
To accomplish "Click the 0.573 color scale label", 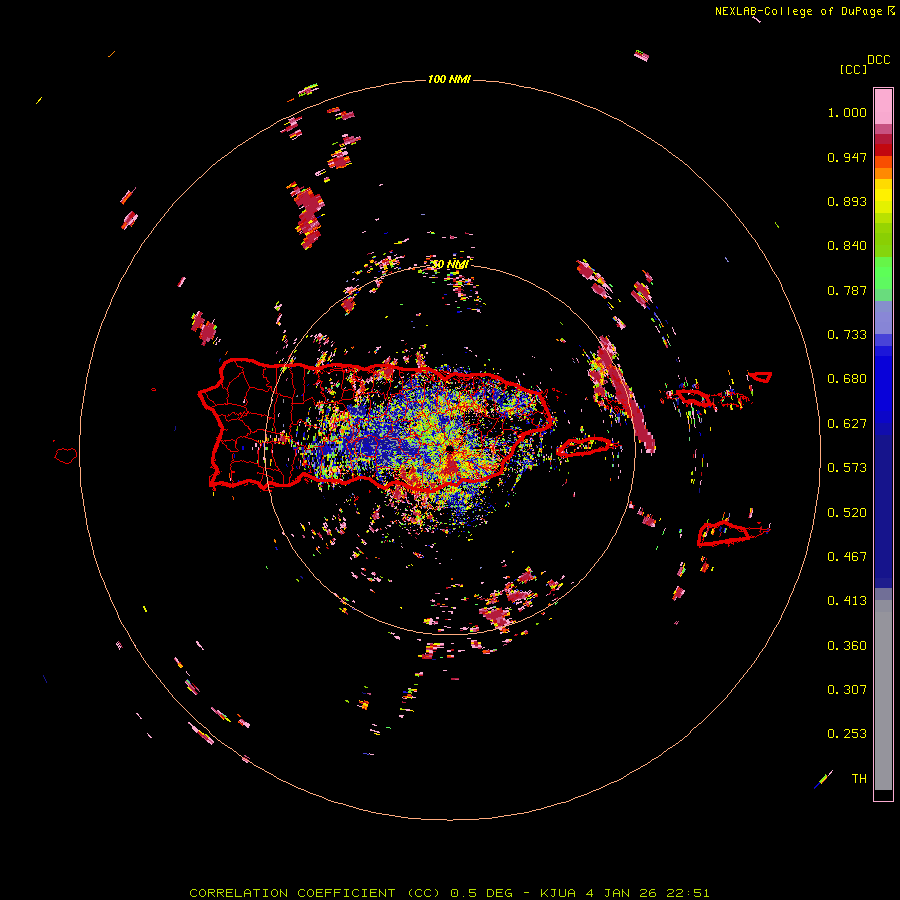I will point(847,468).
